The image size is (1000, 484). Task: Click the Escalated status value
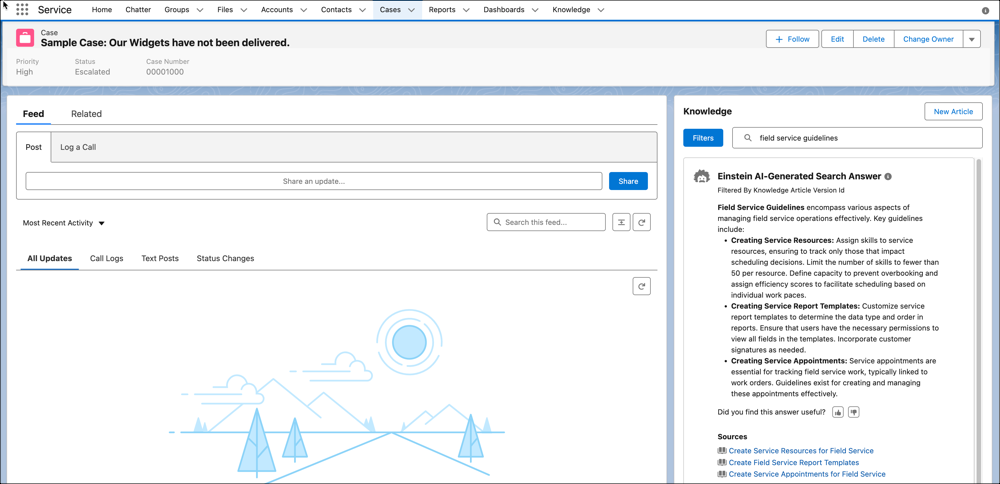tap(92, 72)
